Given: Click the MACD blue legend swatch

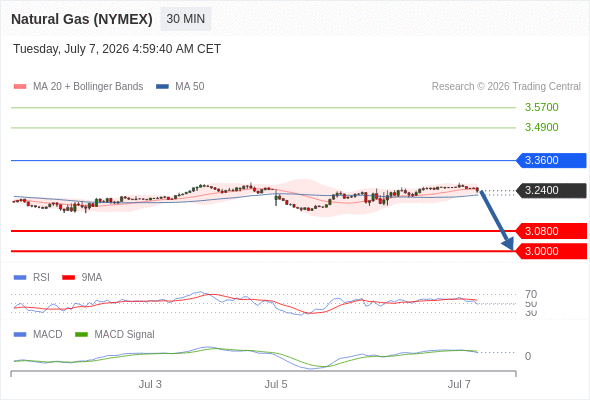Looking at the screenshot, I should 20,334.
